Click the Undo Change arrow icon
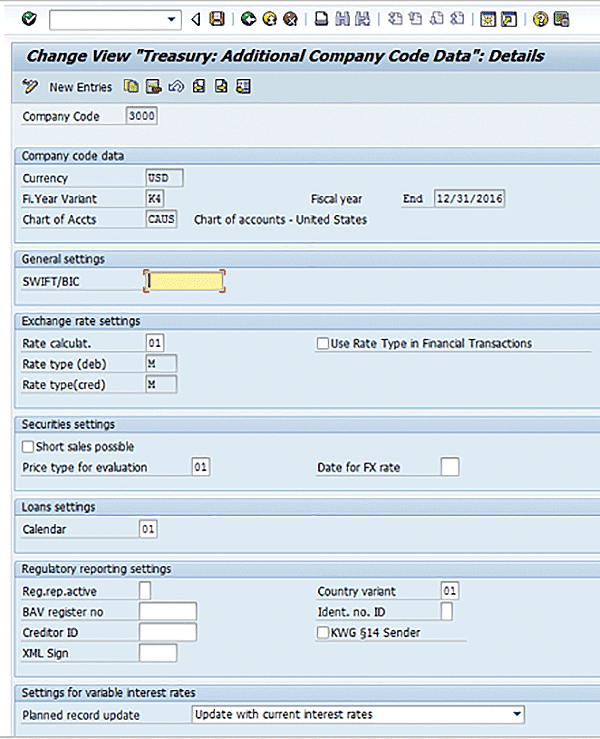This screenshot has width=600, height=739. pyautogui.click(x=176, y=87)
